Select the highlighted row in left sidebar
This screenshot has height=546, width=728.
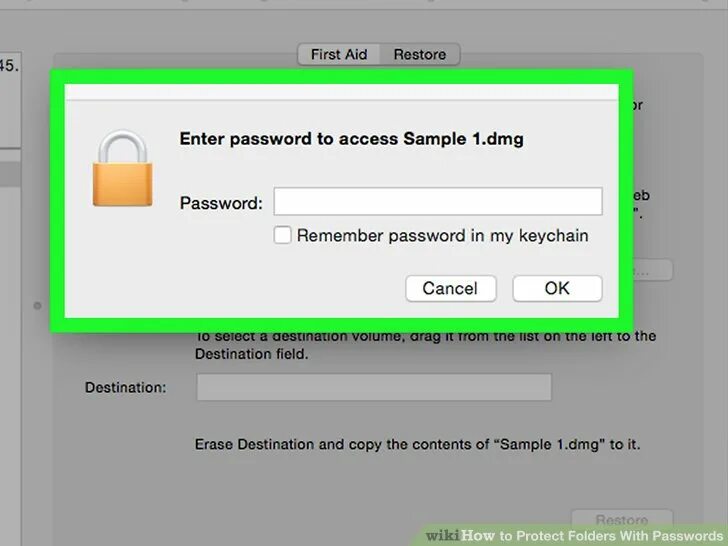tap(10, 174)
